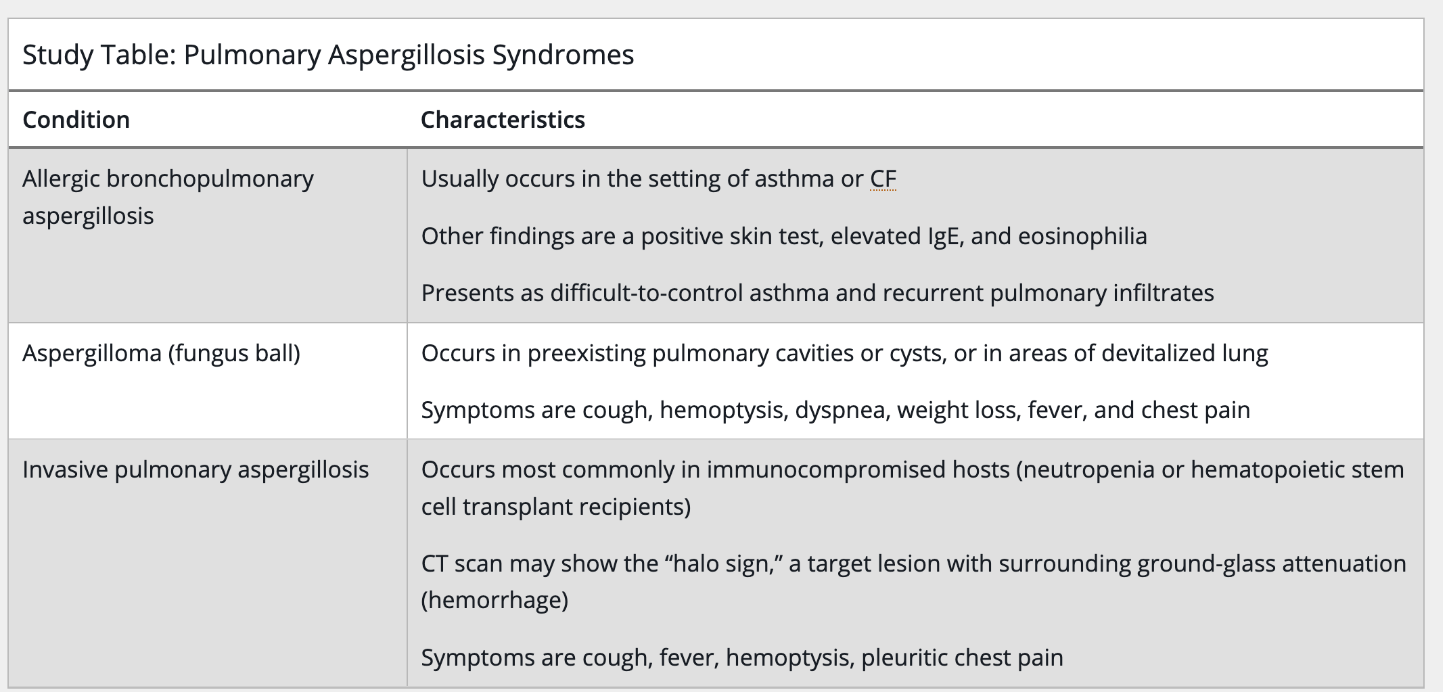Click the pleuritic chest pain symptoms line
This screenshot has height=692, width=1443.
(742, 657)
